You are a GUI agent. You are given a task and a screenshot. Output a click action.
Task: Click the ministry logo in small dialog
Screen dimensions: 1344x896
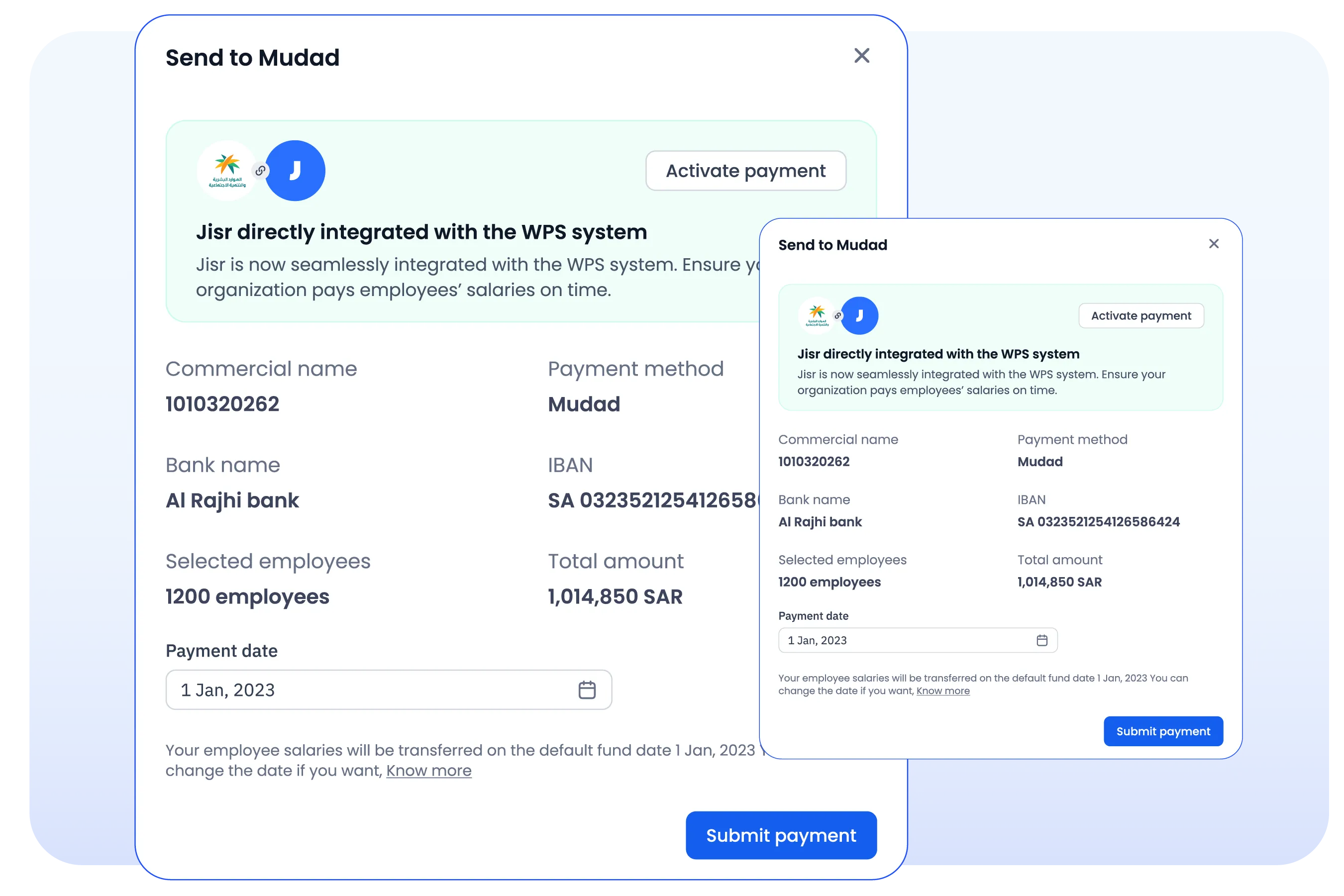817,315
